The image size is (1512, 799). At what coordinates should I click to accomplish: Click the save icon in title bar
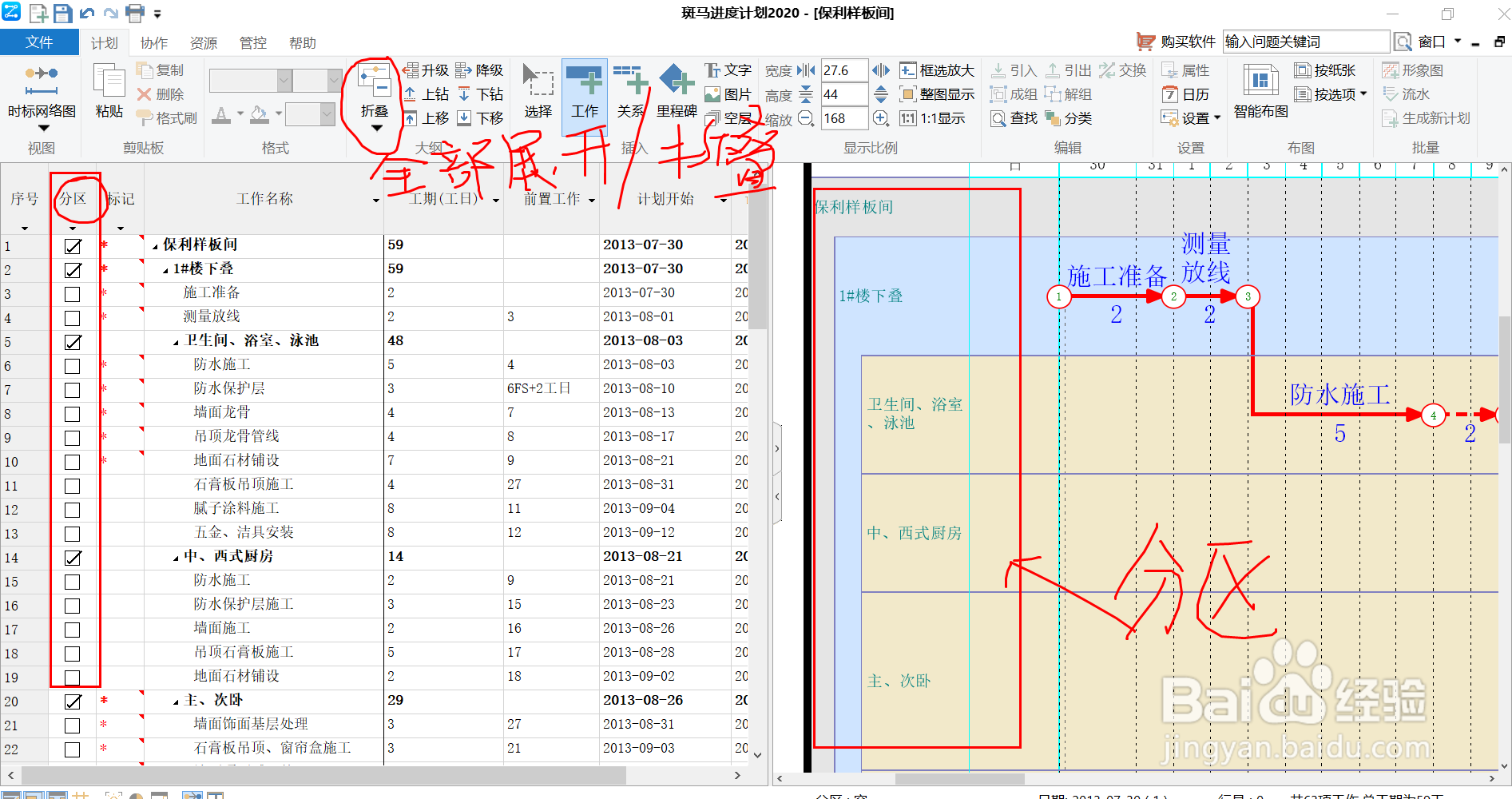point(62,13)
